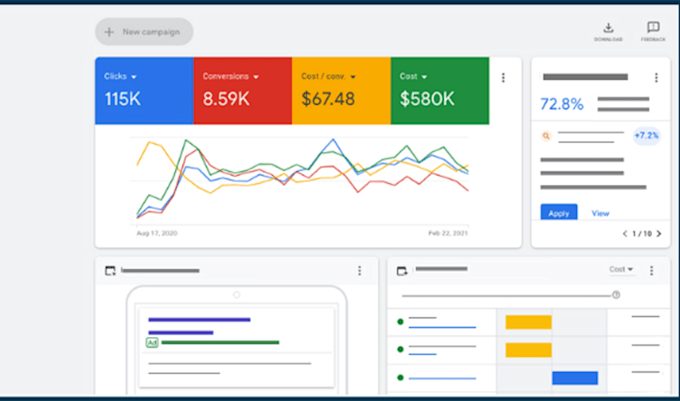Go to previous recommendation arrow

[625, 234]
